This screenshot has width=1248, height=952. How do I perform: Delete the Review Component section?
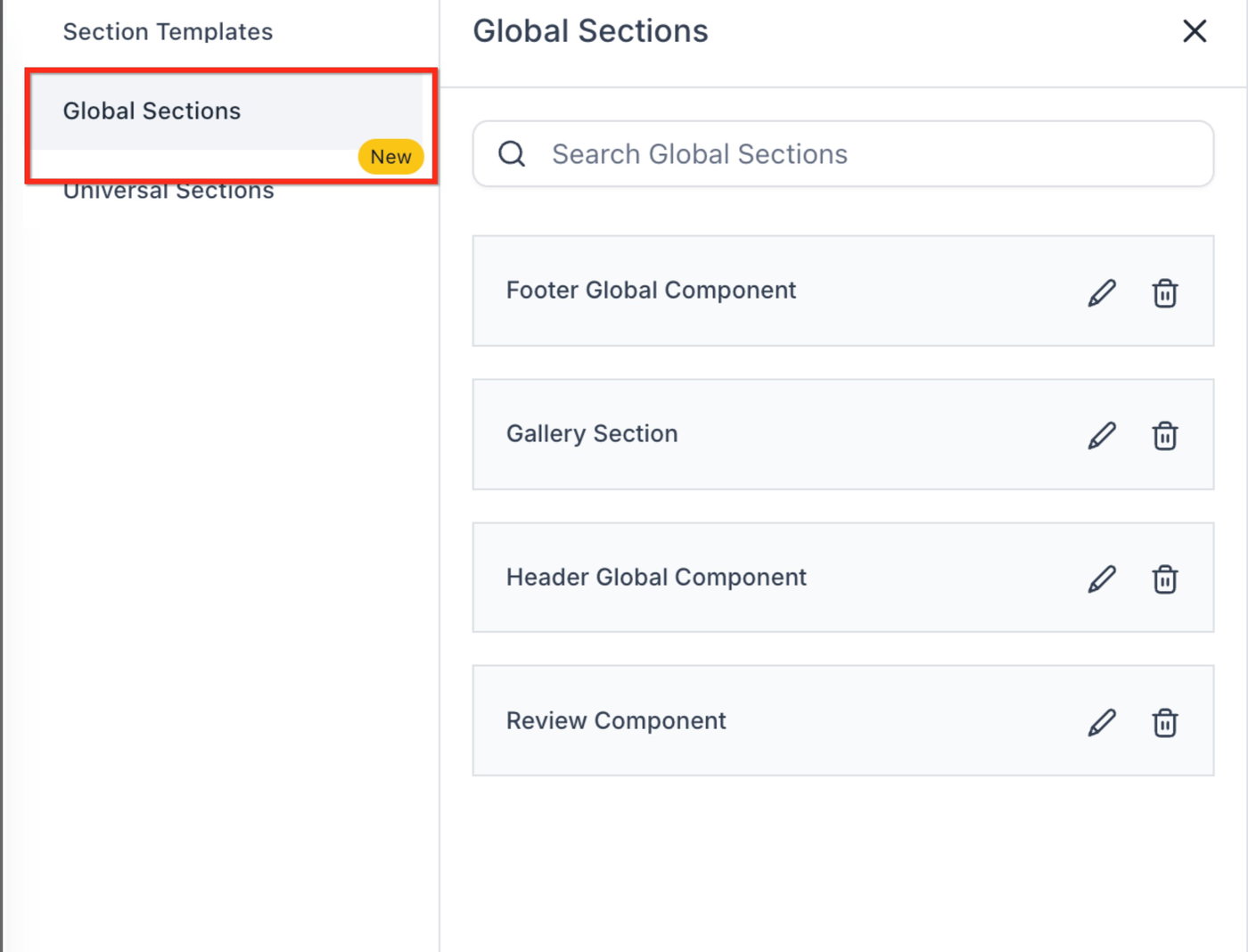coord(1164,722)
